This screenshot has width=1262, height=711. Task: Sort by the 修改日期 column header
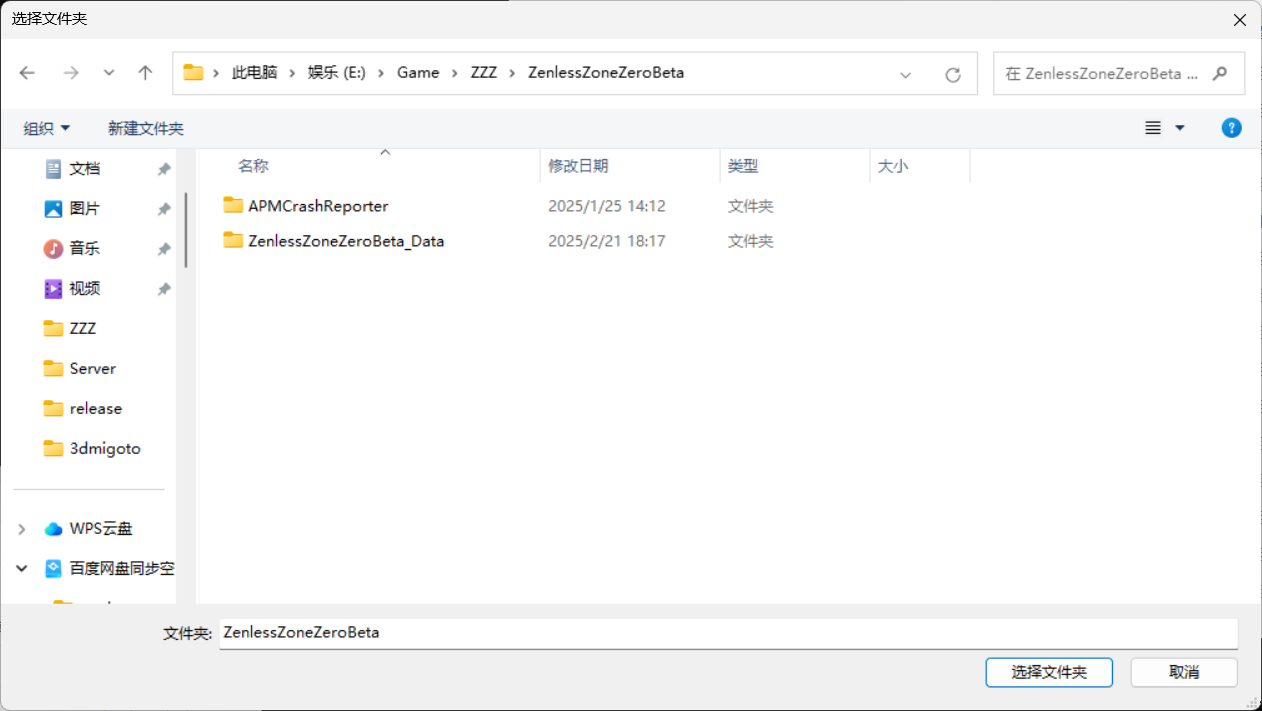coord(578,166)
